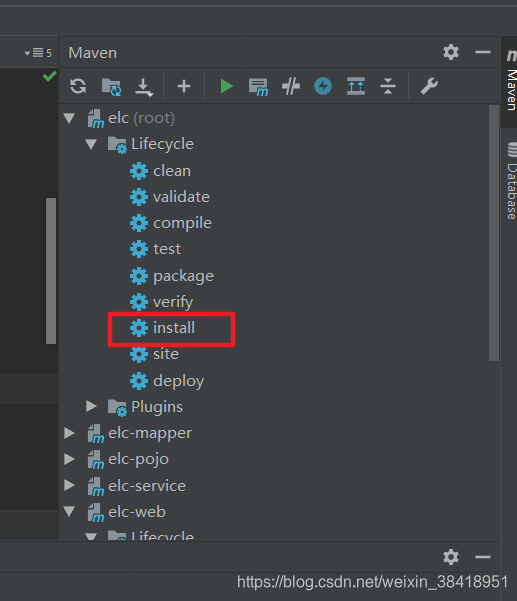Expand the Plugins folder
The image size is (517, 601).
(x=91, y=406)
